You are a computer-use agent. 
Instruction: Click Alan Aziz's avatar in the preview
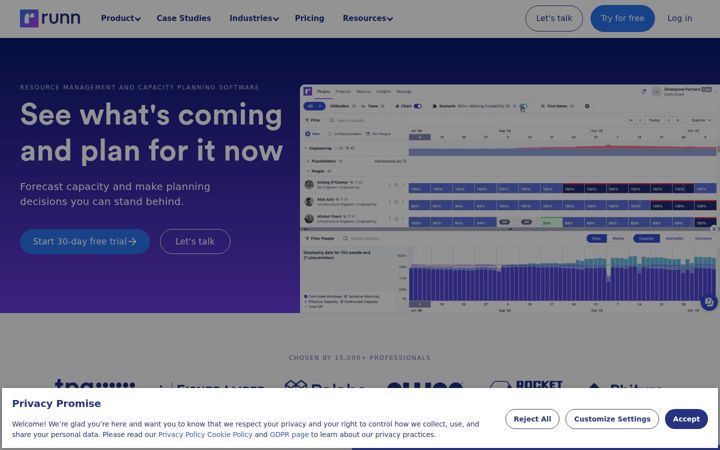(x=309, y=202)
